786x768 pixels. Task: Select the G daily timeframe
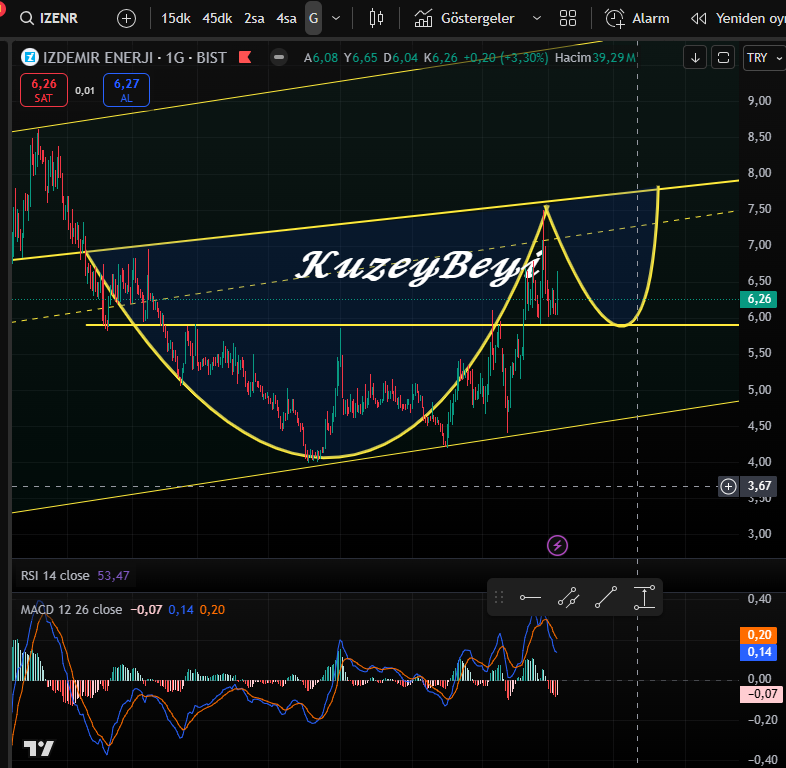pos(313,19)
